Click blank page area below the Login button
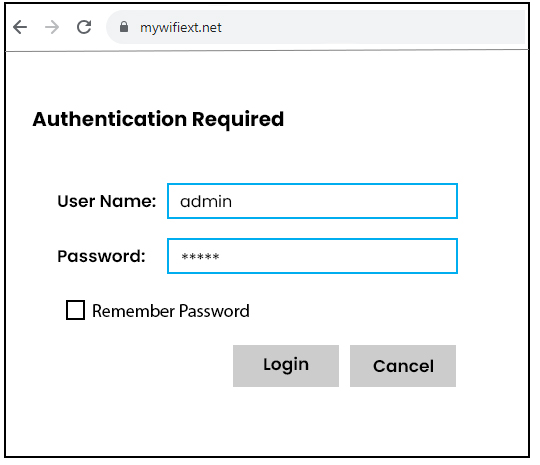 pyautogui.click(x=286, y=422)
